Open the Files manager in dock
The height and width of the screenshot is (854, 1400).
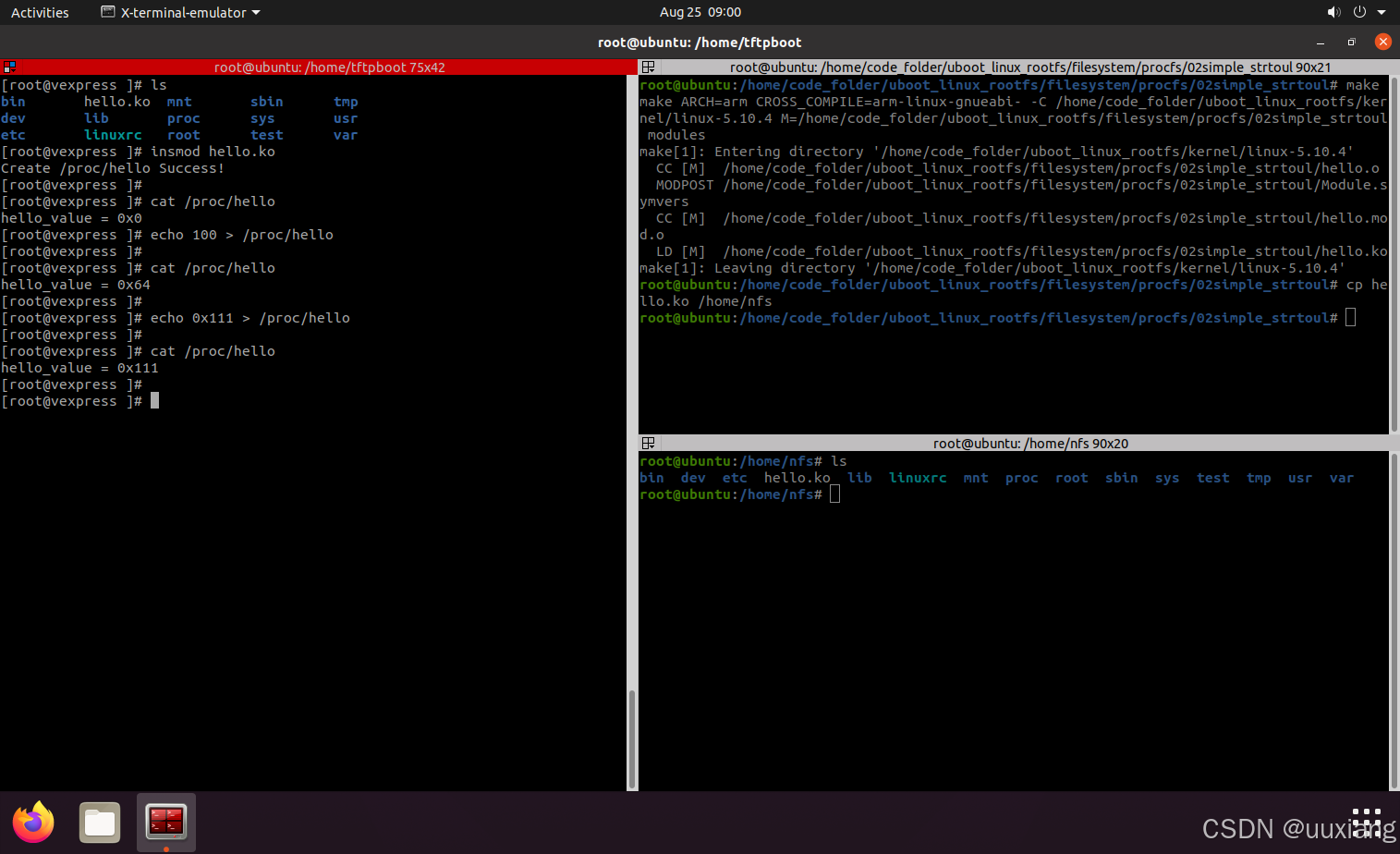(100, 823)
